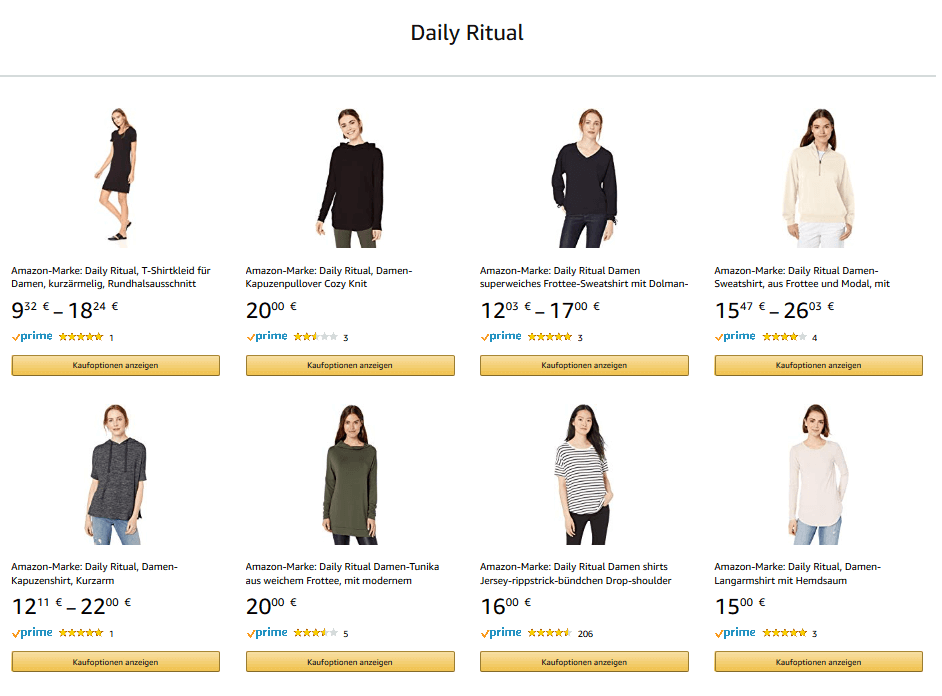This screenshot has height=696, width=942.
Task: Click the olive green tunic product image
Action: pyautogui.click(x=350, y=474)
